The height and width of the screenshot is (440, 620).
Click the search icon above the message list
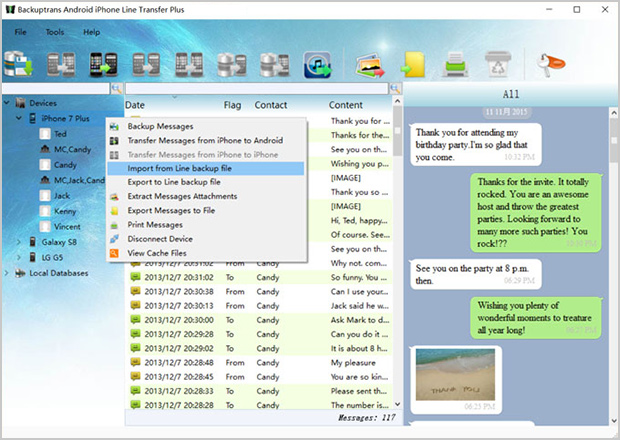tap(397, 89)
